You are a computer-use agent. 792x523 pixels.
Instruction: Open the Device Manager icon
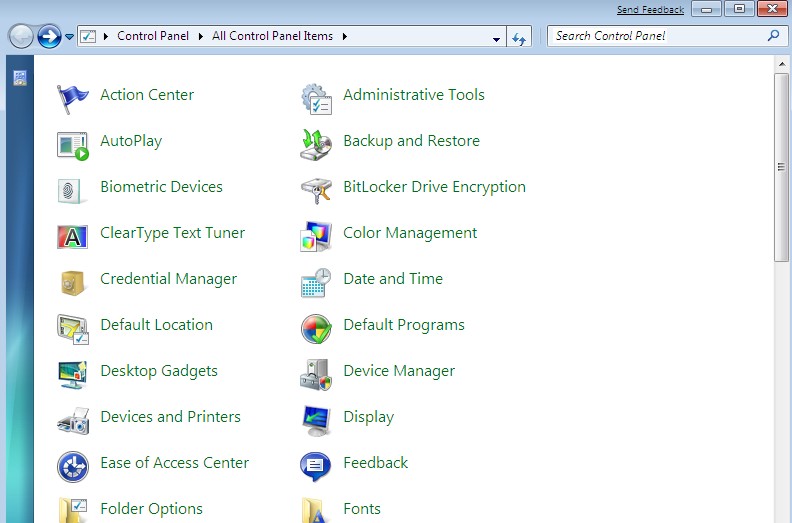(316, 375)
